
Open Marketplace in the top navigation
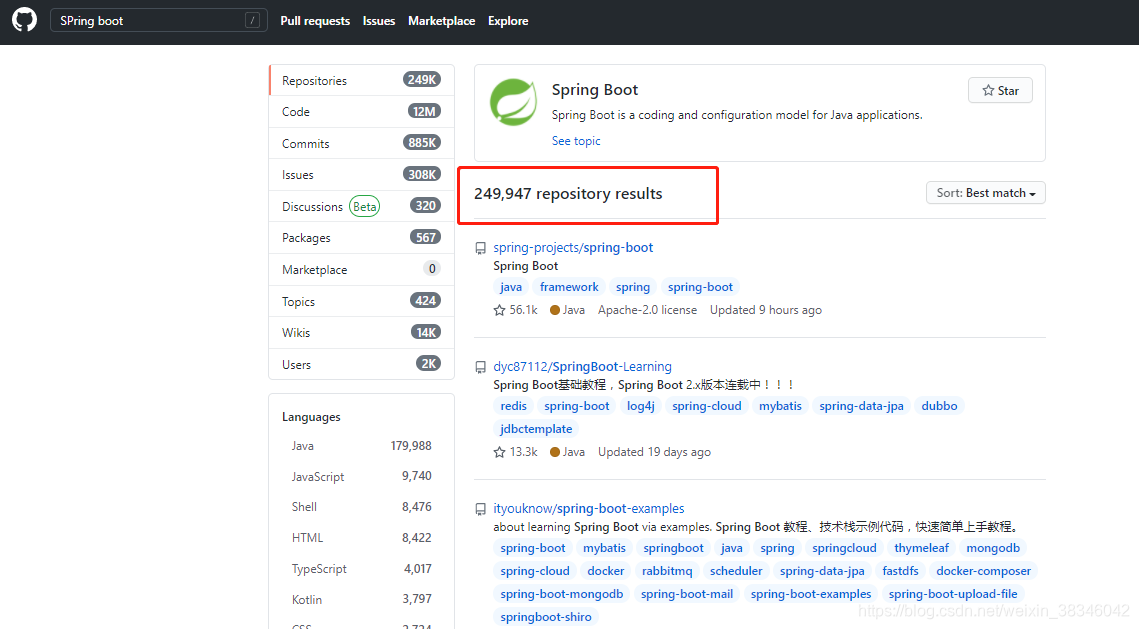[x=442, y=21]
